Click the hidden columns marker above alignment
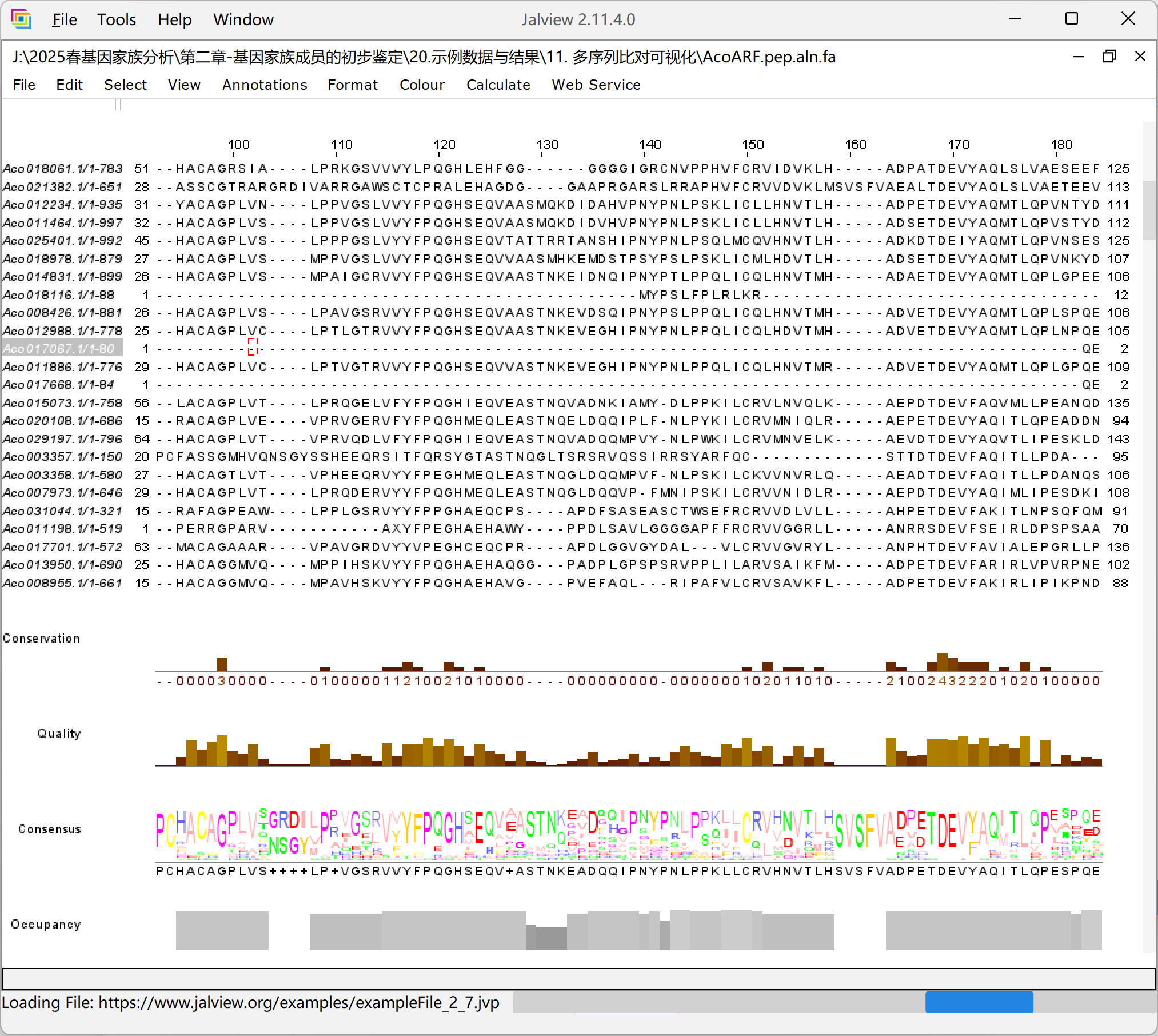 click(x=118, y=105)
